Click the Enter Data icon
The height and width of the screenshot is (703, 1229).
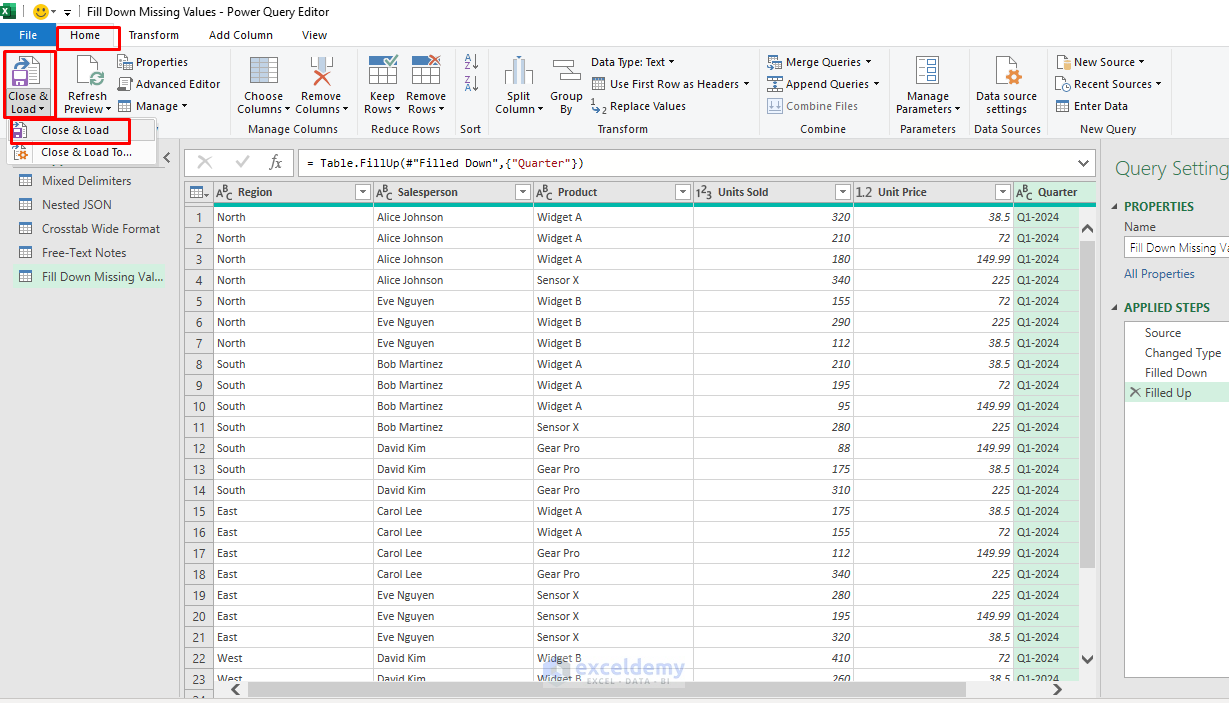[x=1063, y=106]
